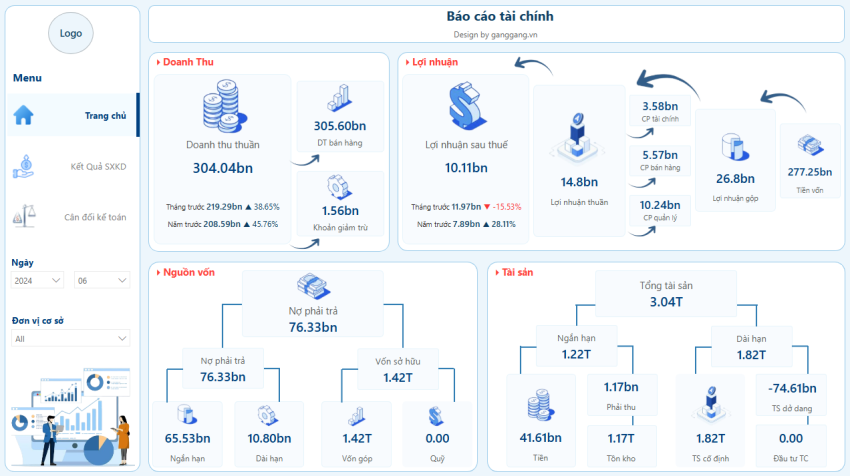Select the top Nợ phải trả 76.33bn card

pos(313,304)
